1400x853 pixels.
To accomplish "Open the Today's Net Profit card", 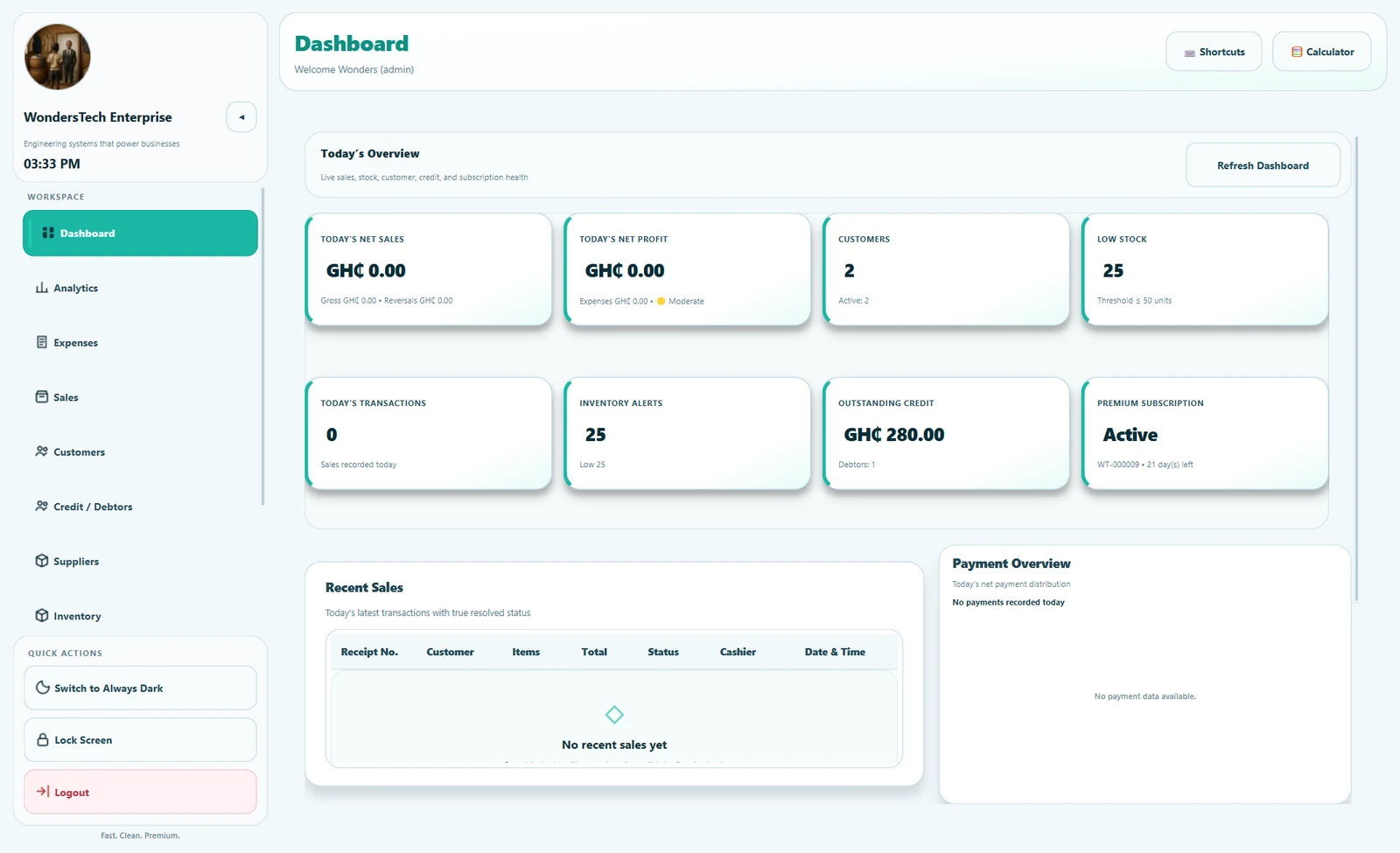I will (688, 269).
